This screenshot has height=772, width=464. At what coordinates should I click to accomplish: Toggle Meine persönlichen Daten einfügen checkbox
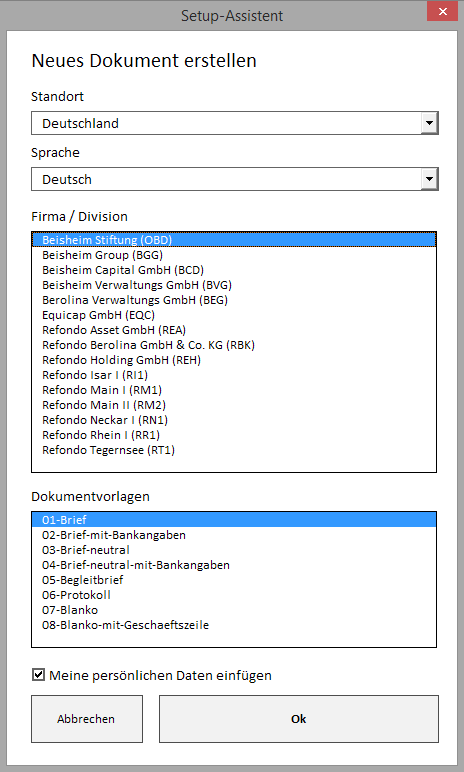(38, 675)
